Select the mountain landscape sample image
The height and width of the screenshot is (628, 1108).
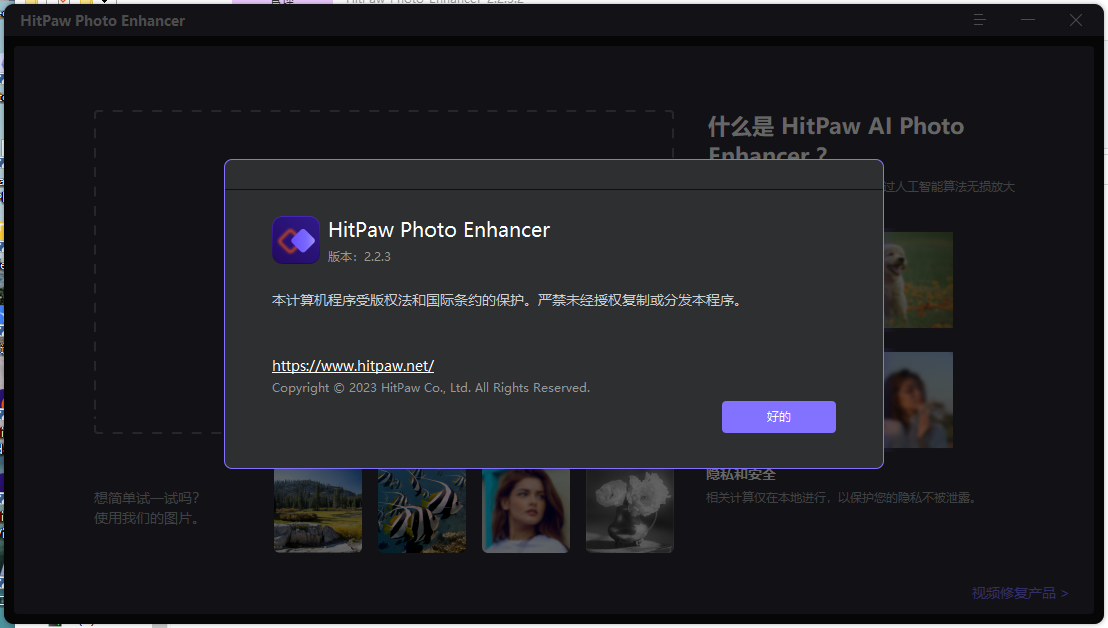(318, 511)
